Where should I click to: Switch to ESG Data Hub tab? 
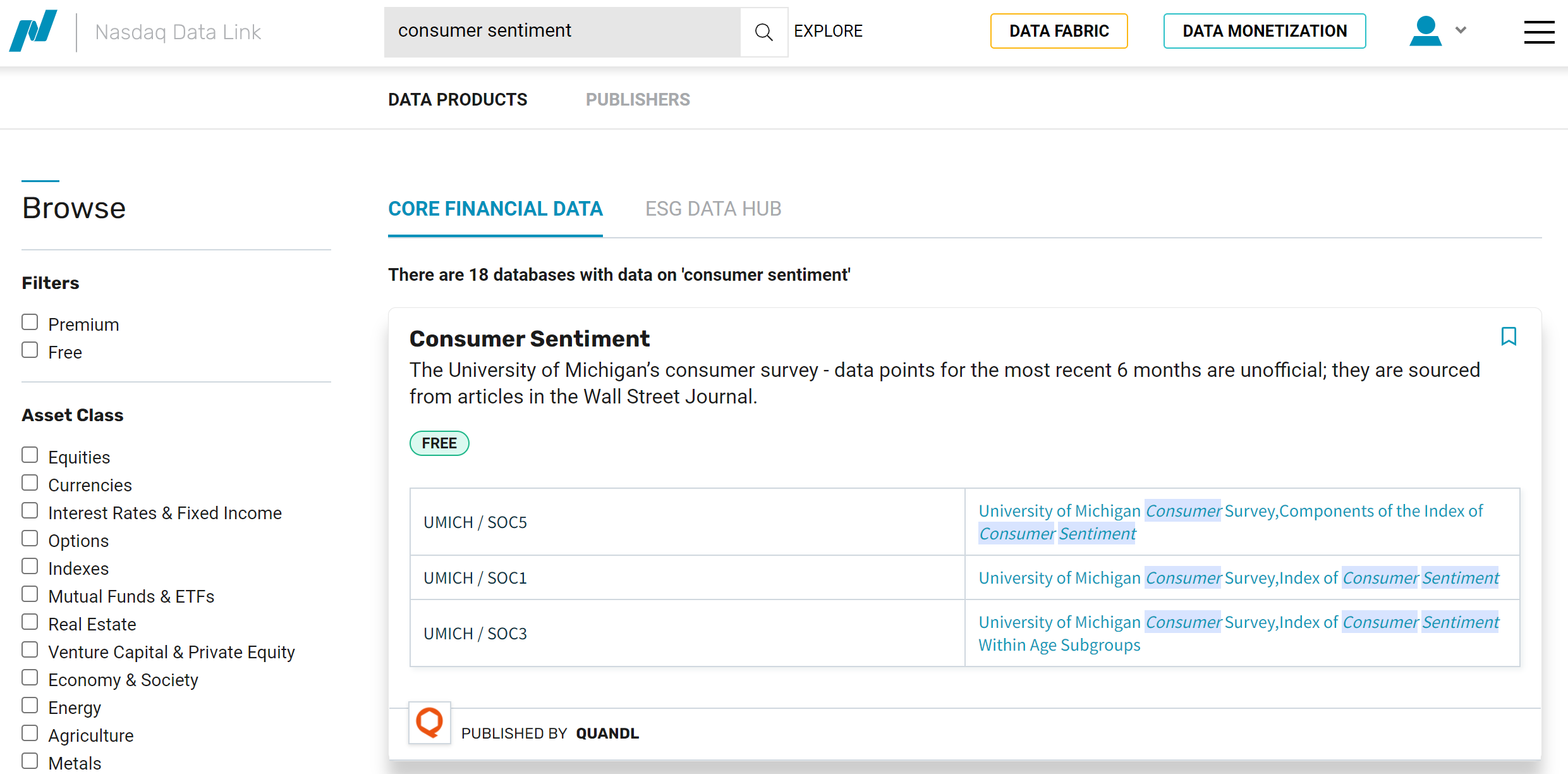click(713, 209)
